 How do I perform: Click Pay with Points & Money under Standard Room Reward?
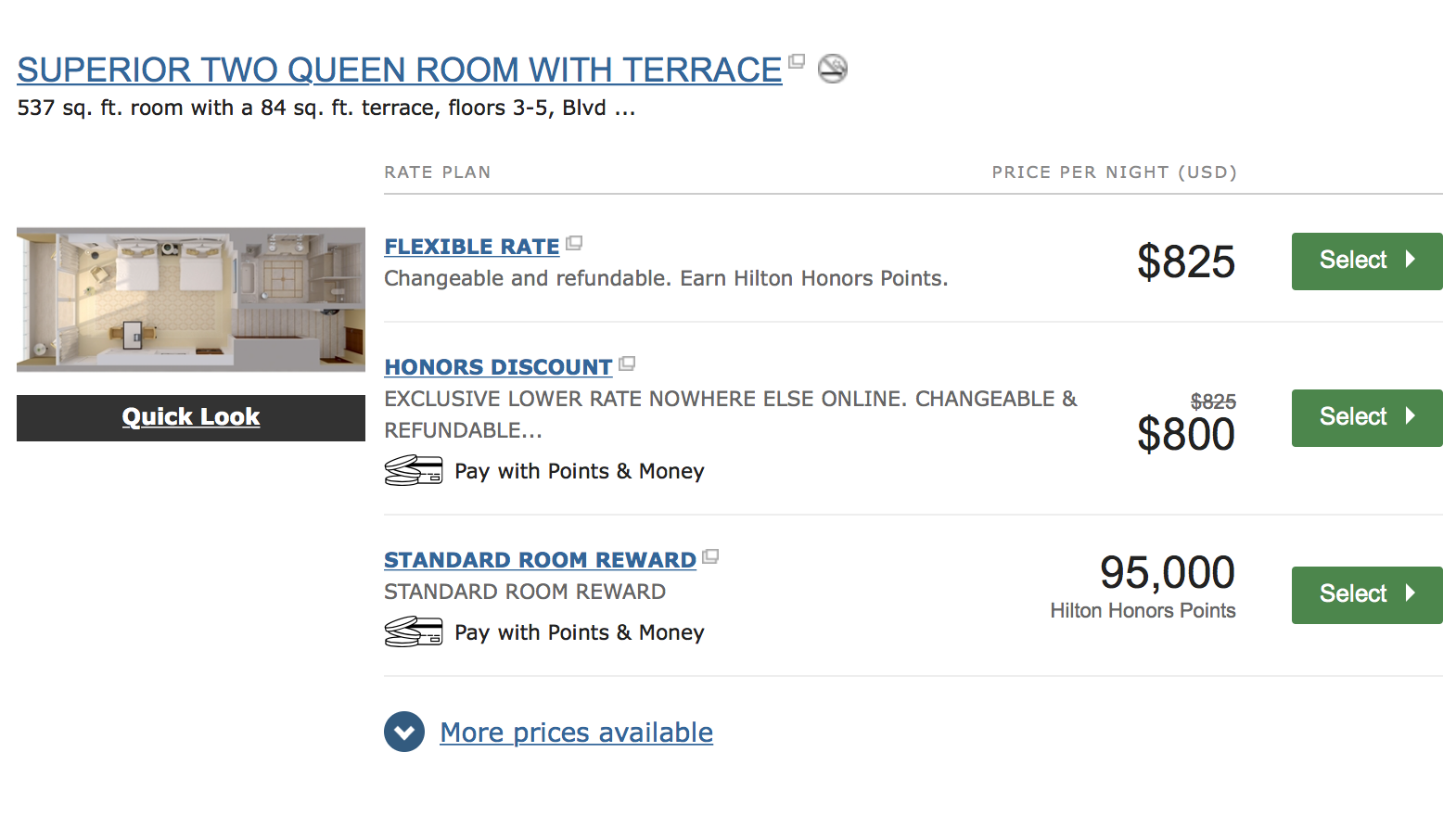580,632
